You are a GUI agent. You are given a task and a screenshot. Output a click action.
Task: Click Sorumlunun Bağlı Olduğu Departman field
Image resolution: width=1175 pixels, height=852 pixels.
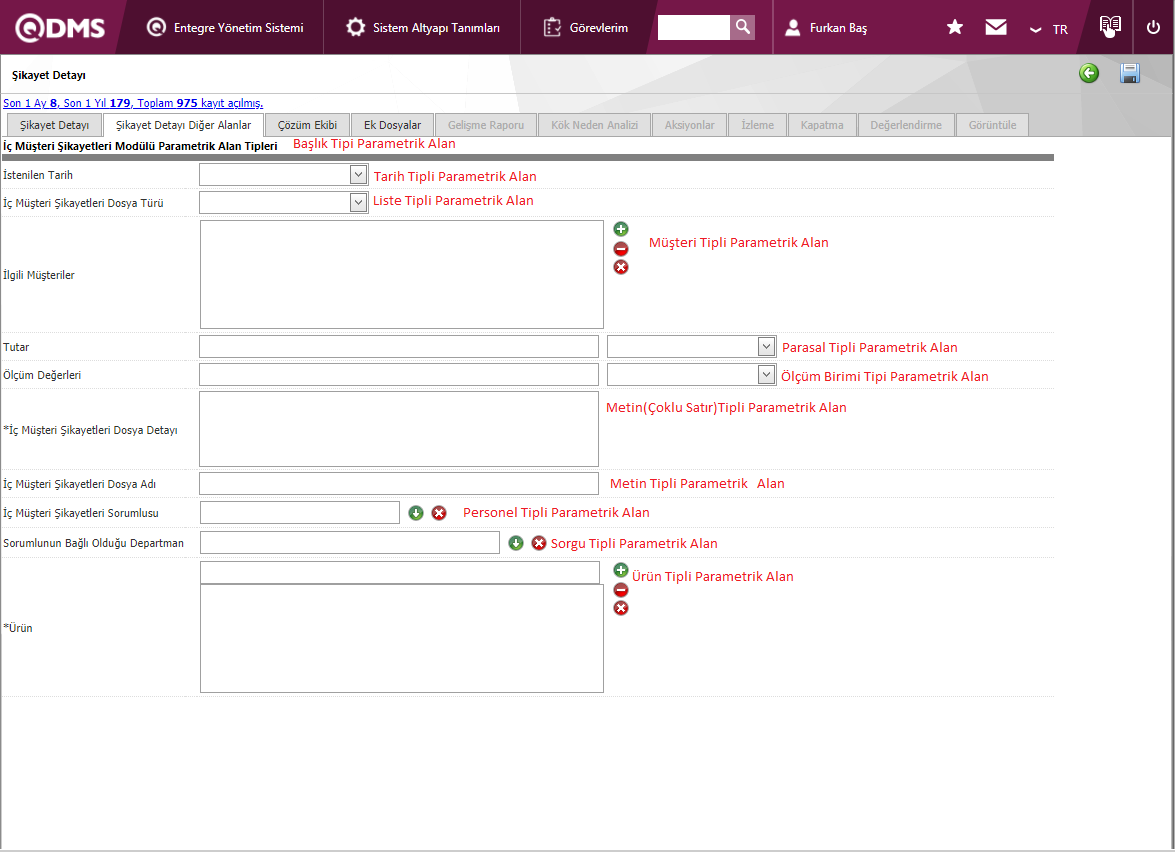(350, 543)
